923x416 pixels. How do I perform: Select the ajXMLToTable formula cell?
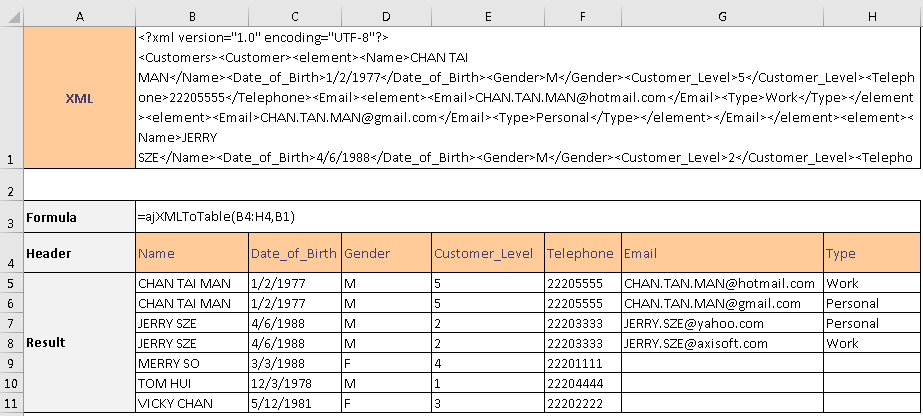(528, 217)
